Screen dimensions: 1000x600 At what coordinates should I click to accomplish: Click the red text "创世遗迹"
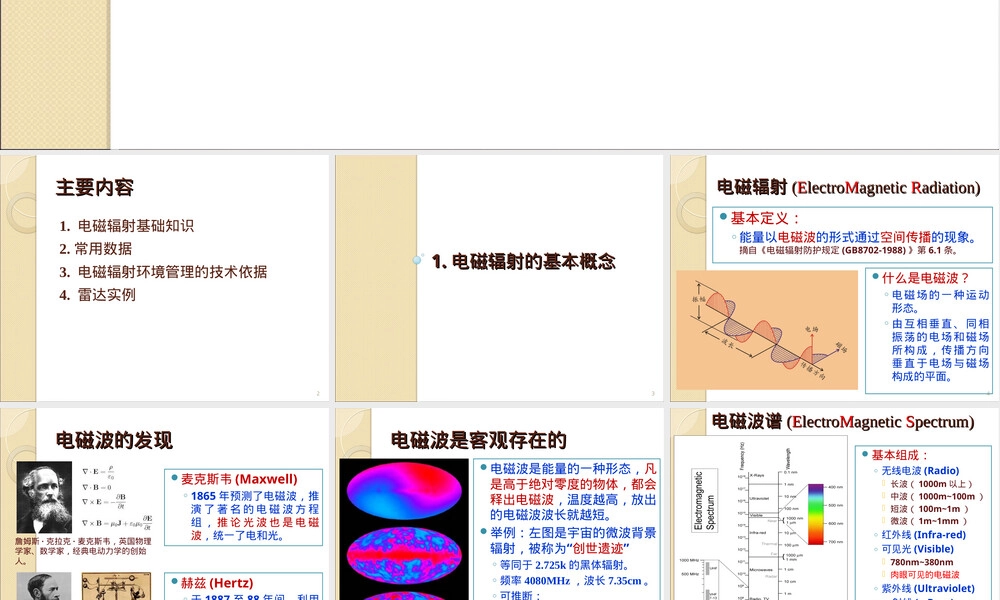tap(598, 548)
